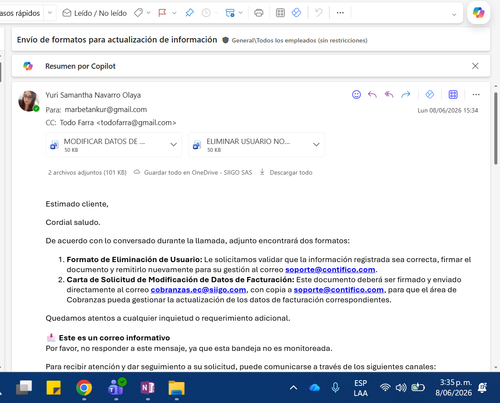Click the Copilot logo in summary bar
500x403 pixels.
point(28,66)
